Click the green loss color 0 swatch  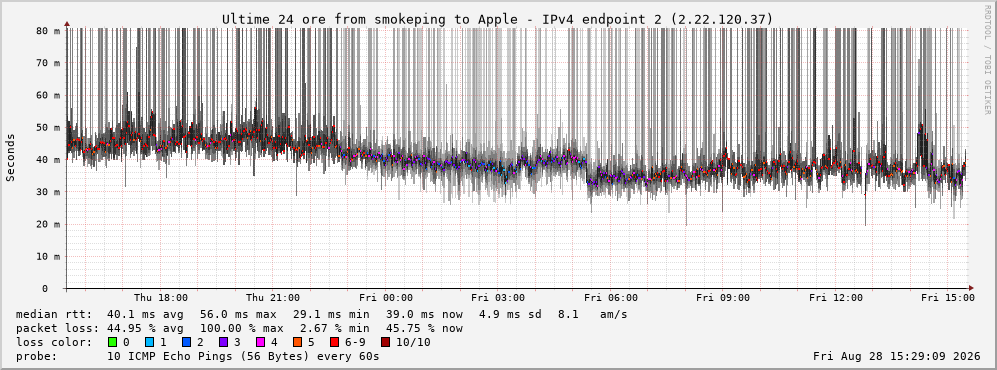[x=113, y=342]
